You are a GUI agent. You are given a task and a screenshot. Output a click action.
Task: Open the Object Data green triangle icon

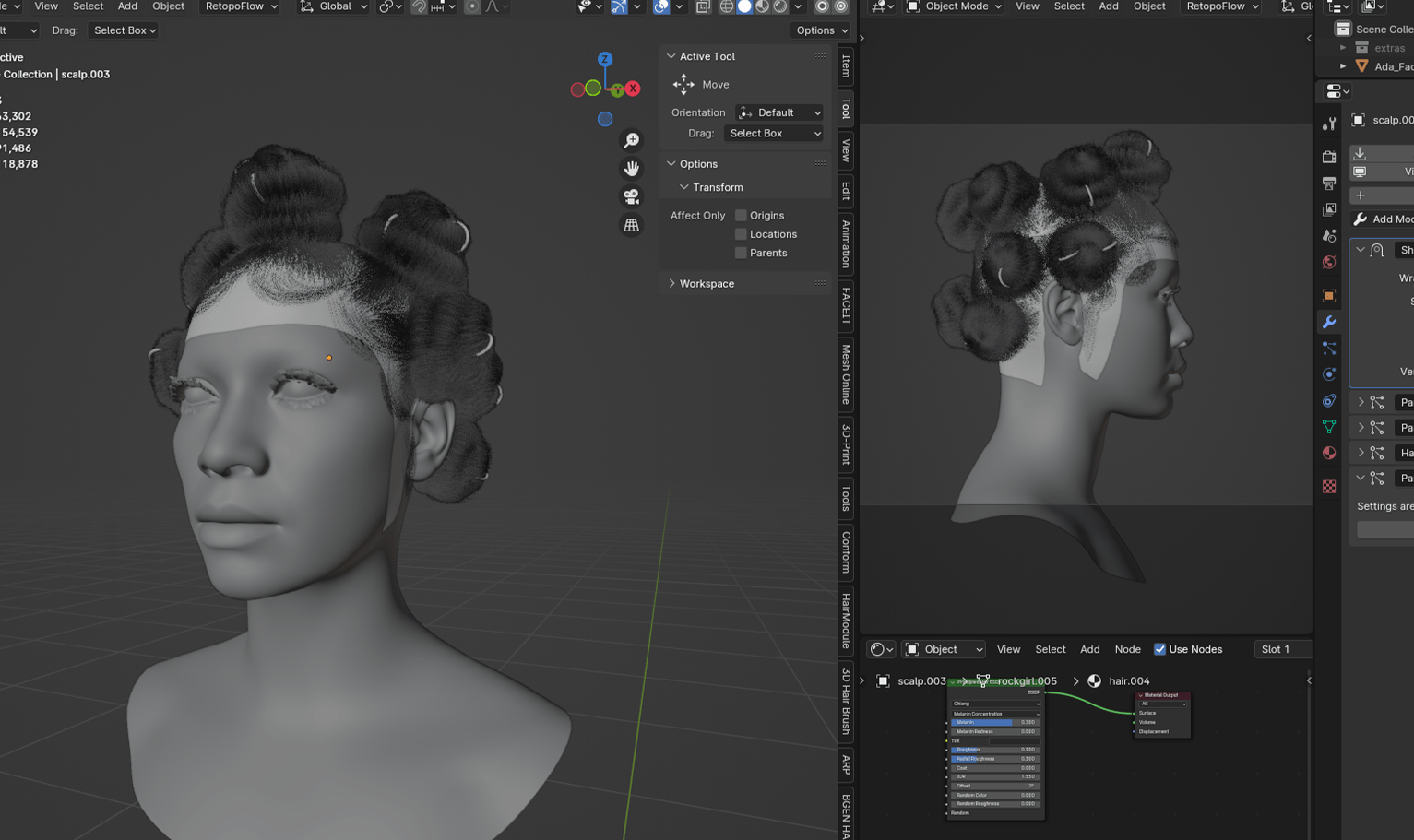pyautogui.click(x=1329, y=427)
